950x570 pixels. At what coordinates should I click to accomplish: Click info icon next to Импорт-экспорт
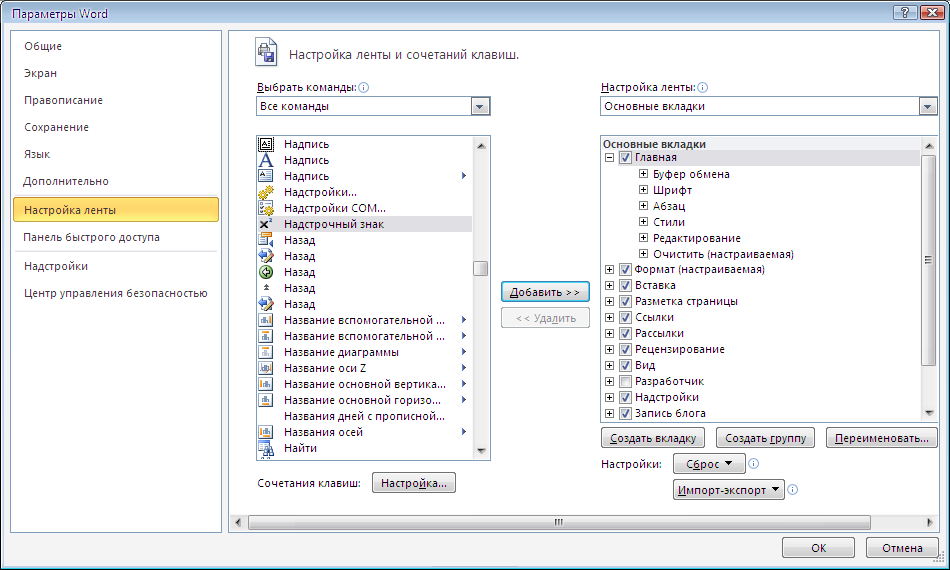pyautogui.click(x=792, y=489)
